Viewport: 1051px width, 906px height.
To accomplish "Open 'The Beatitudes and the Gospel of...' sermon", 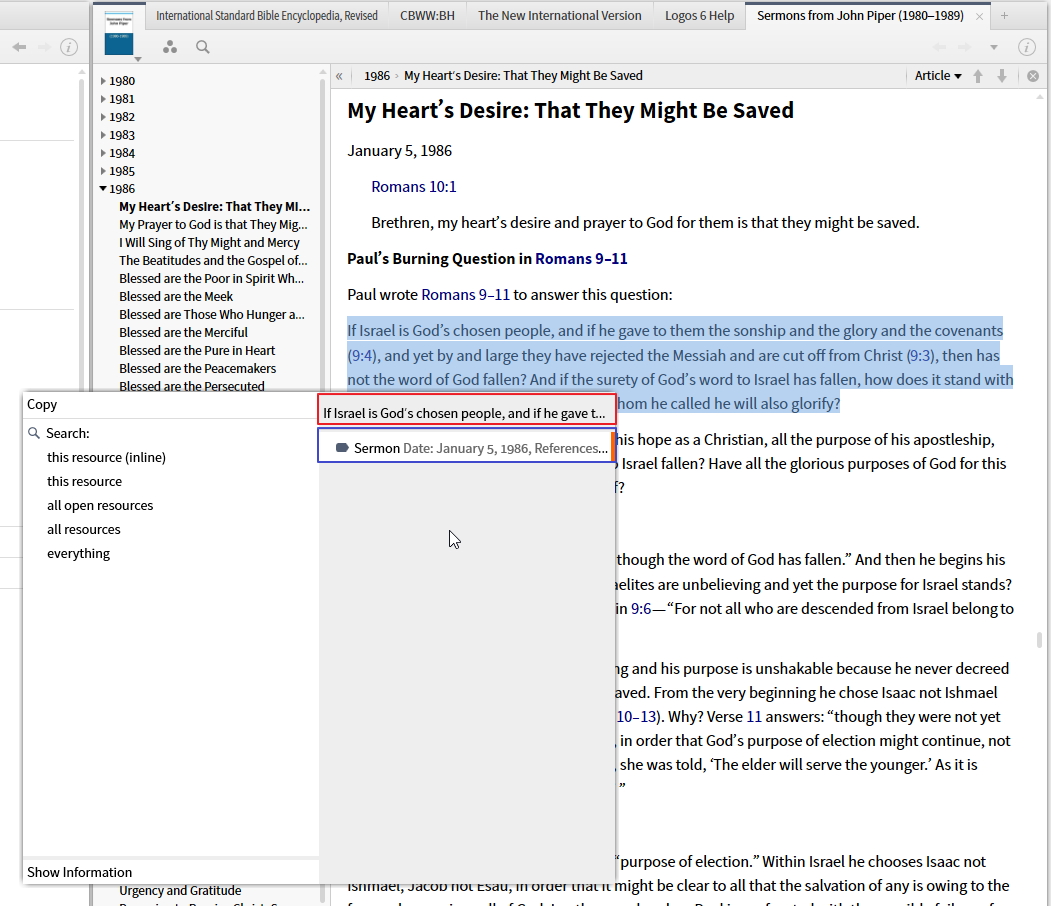I will click(x=213, y=261).
